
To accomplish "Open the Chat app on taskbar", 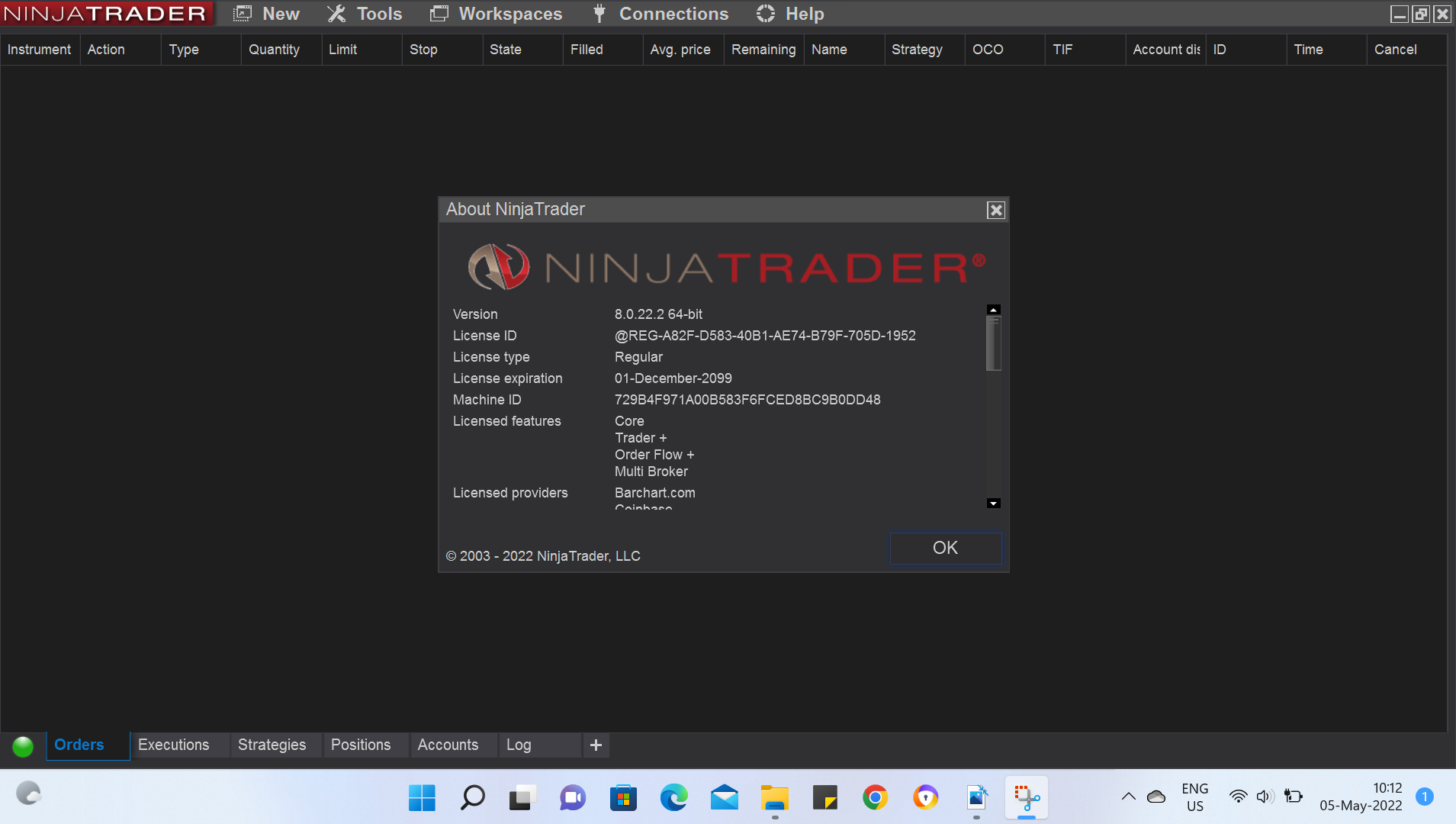I will pyautogui.click(x=573, y=798).
